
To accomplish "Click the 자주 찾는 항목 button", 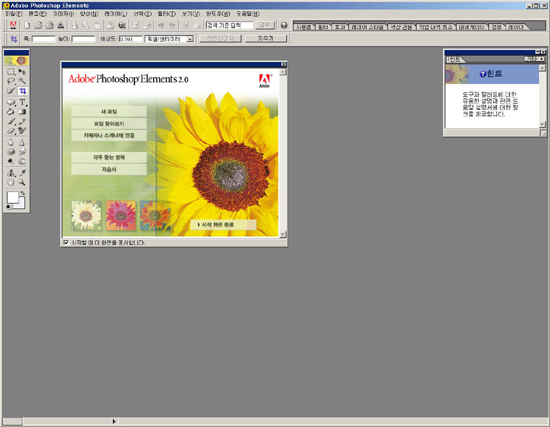I will click(x=109, y=158).
